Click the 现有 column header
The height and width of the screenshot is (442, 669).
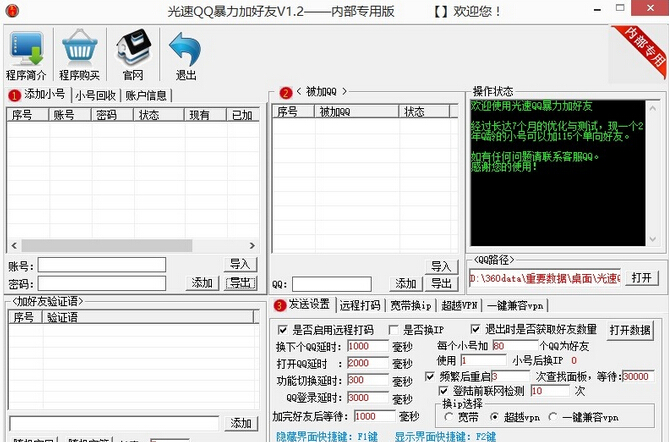pyautogui.click(x=205, y=115)
